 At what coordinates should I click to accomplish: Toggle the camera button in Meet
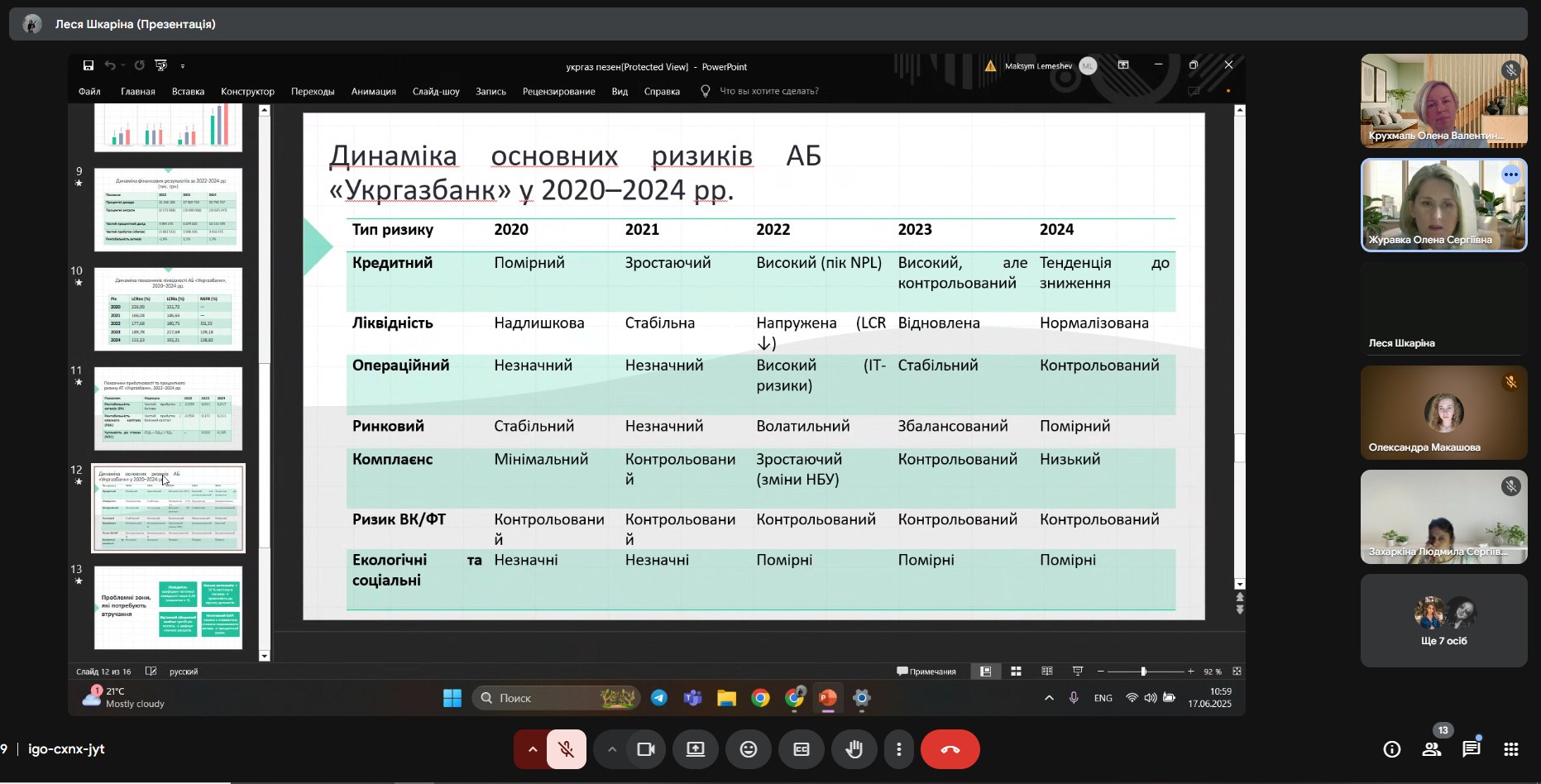(646, 749)
